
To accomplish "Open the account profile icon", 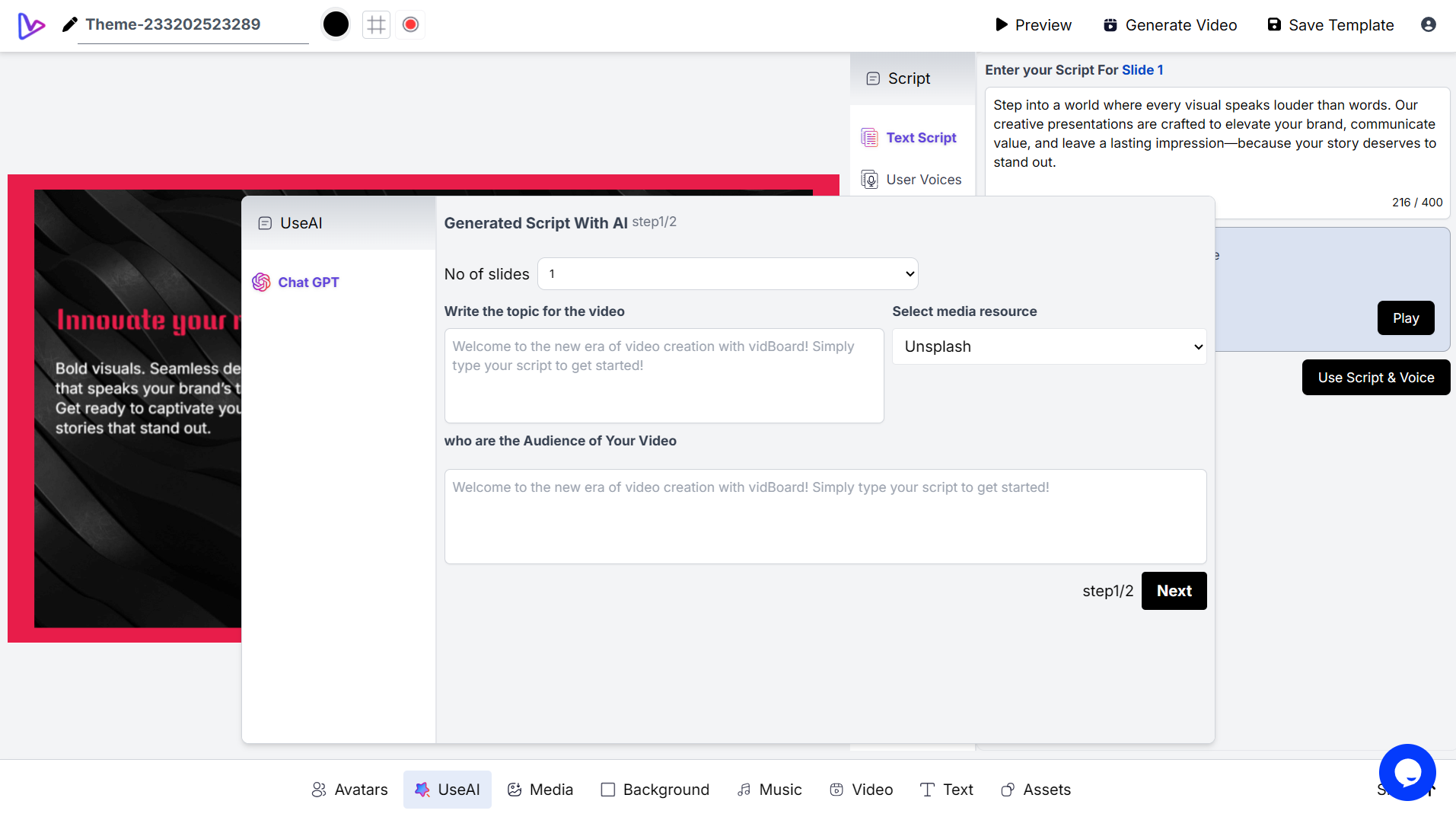I will point(1428,24).
